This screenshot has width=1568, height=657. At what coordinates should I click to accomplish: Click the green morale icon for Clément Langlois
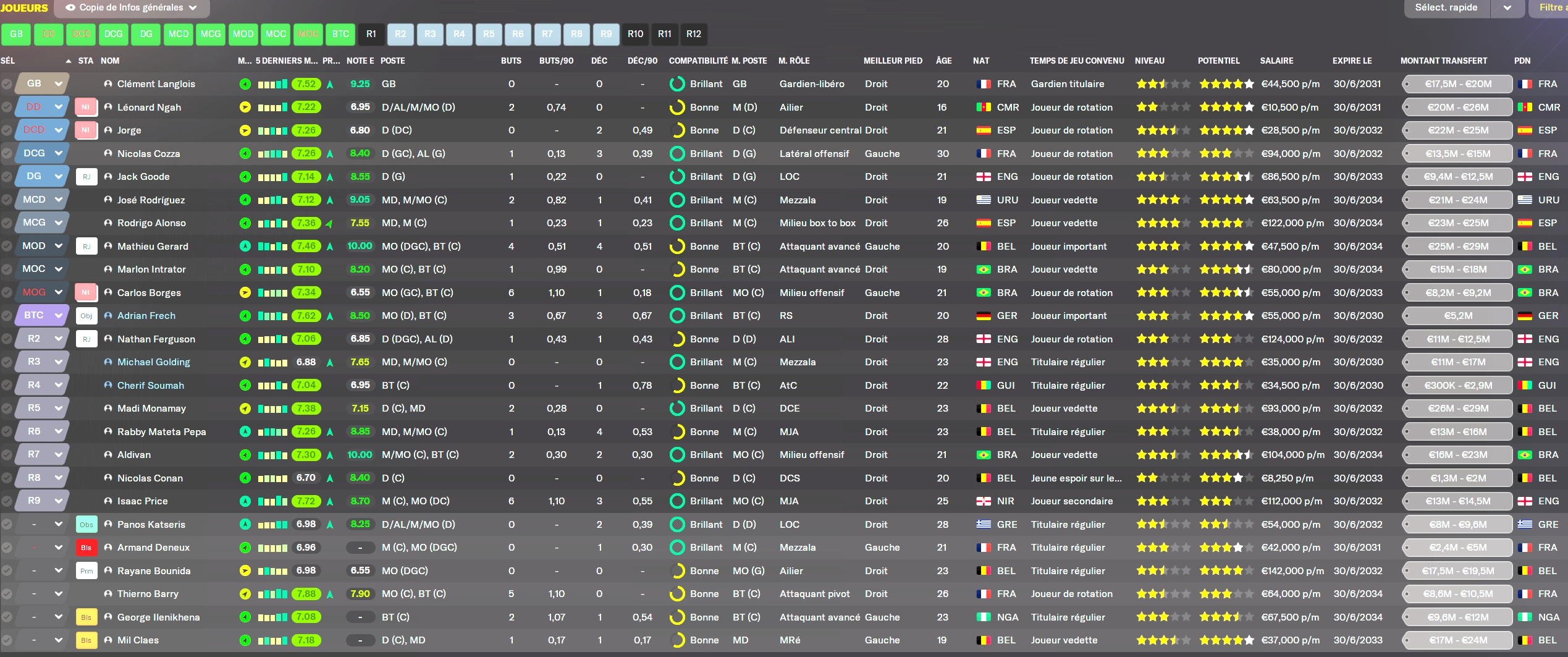coord(245,84)
